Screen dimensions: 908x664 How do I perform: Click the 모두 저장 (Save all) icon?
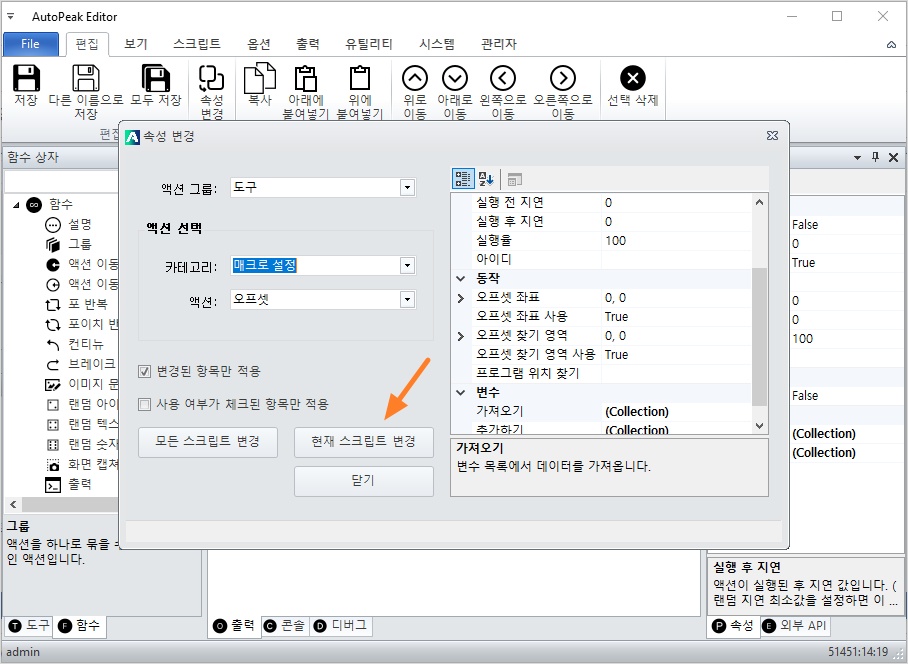(156, 78)
